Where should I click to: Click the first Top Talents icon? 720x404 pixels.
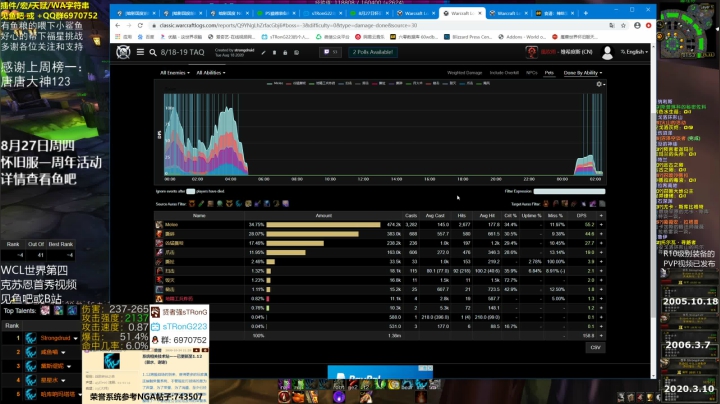(45, 311)
